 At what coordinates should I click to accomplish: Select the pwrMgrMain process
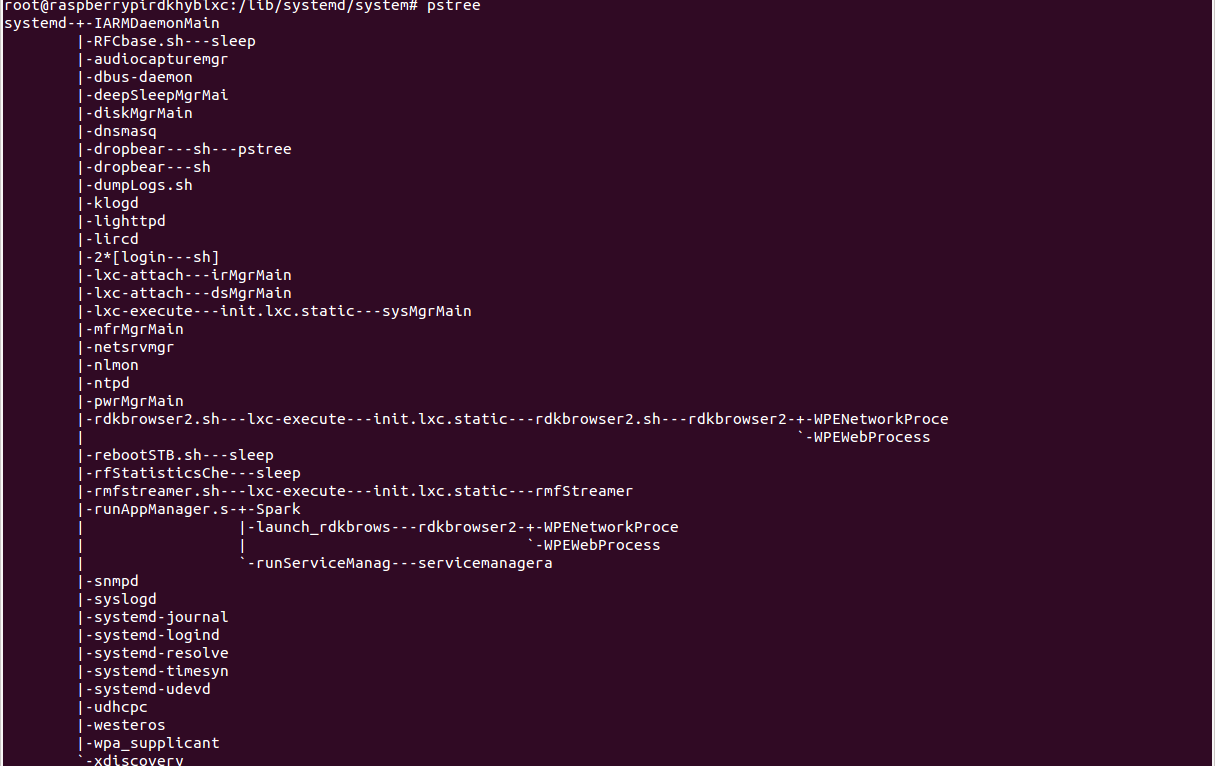click(139, 401)
